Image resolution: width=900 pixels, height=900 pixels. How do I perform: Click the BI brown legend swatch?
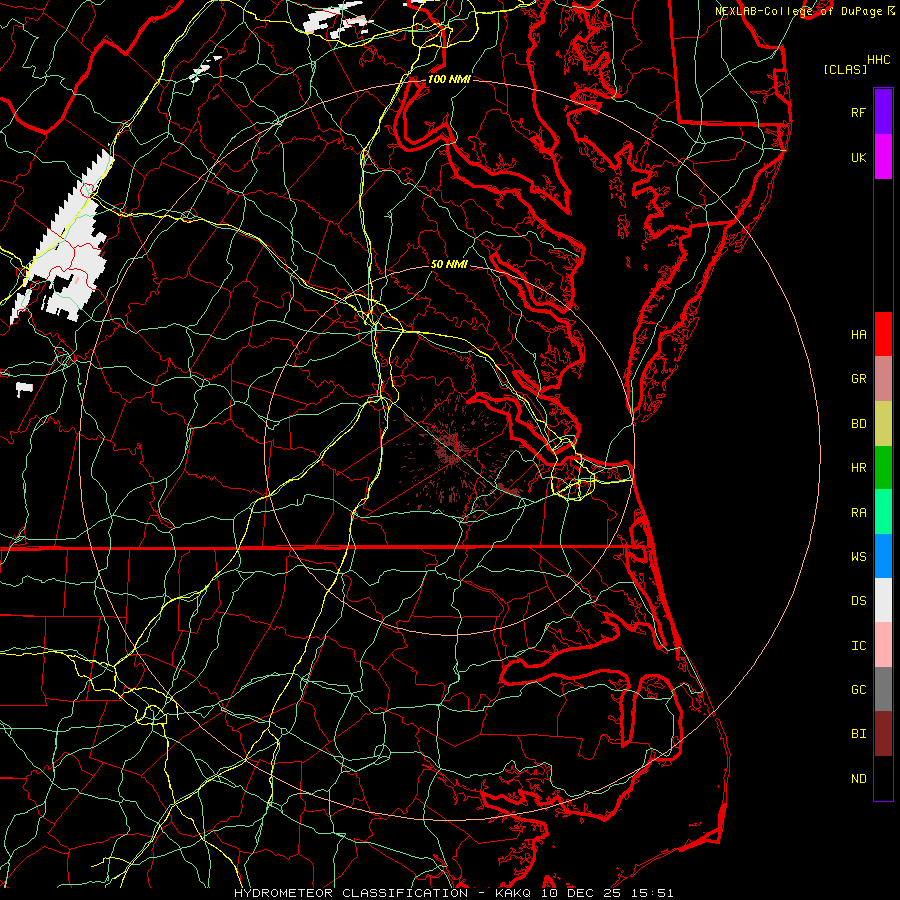883,734
